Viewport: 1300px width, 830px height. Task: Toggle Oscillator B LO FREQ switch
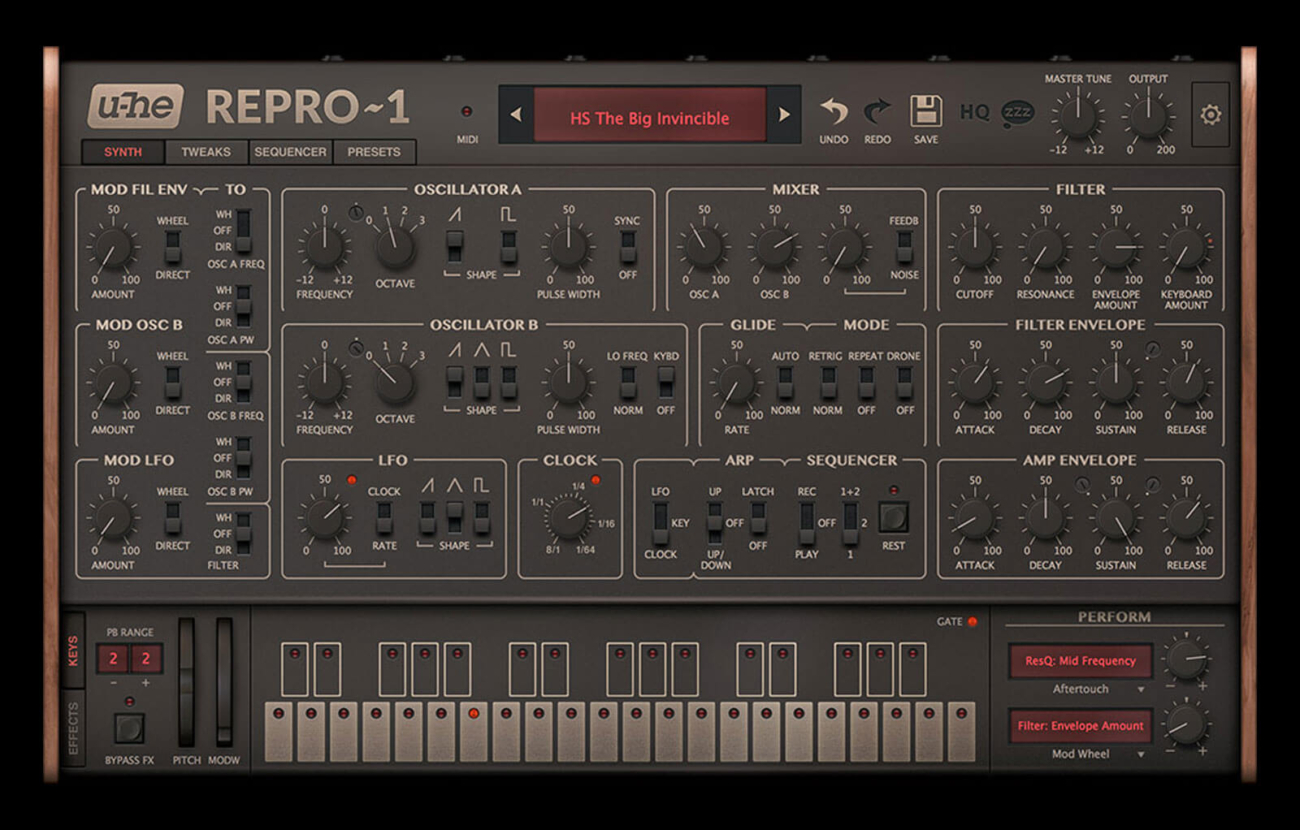(627, 382)
